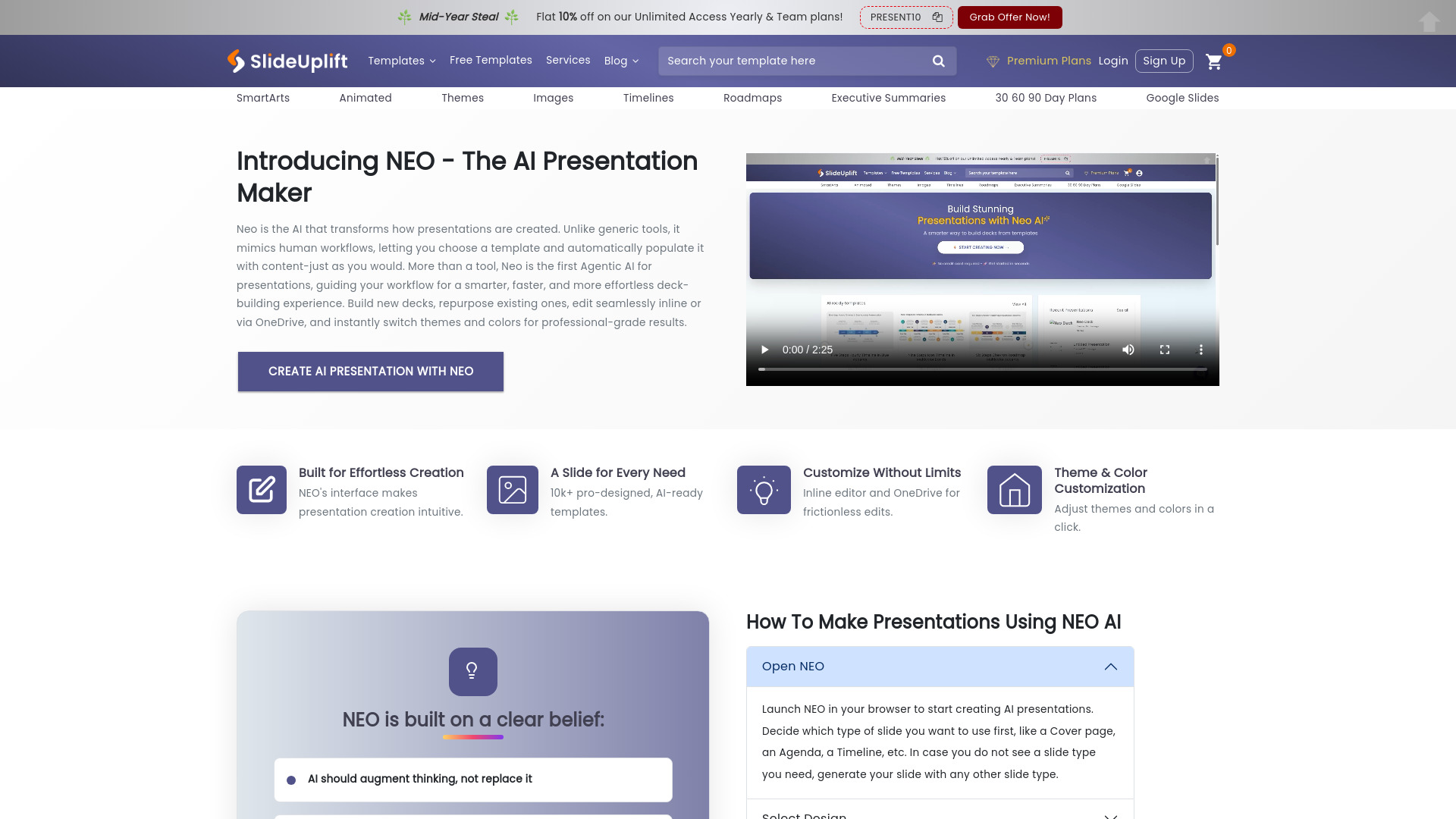This screenshot has width=1456, height=819.
Task: Select the Premium Plans diamond icon
Action: coord(993,61)
